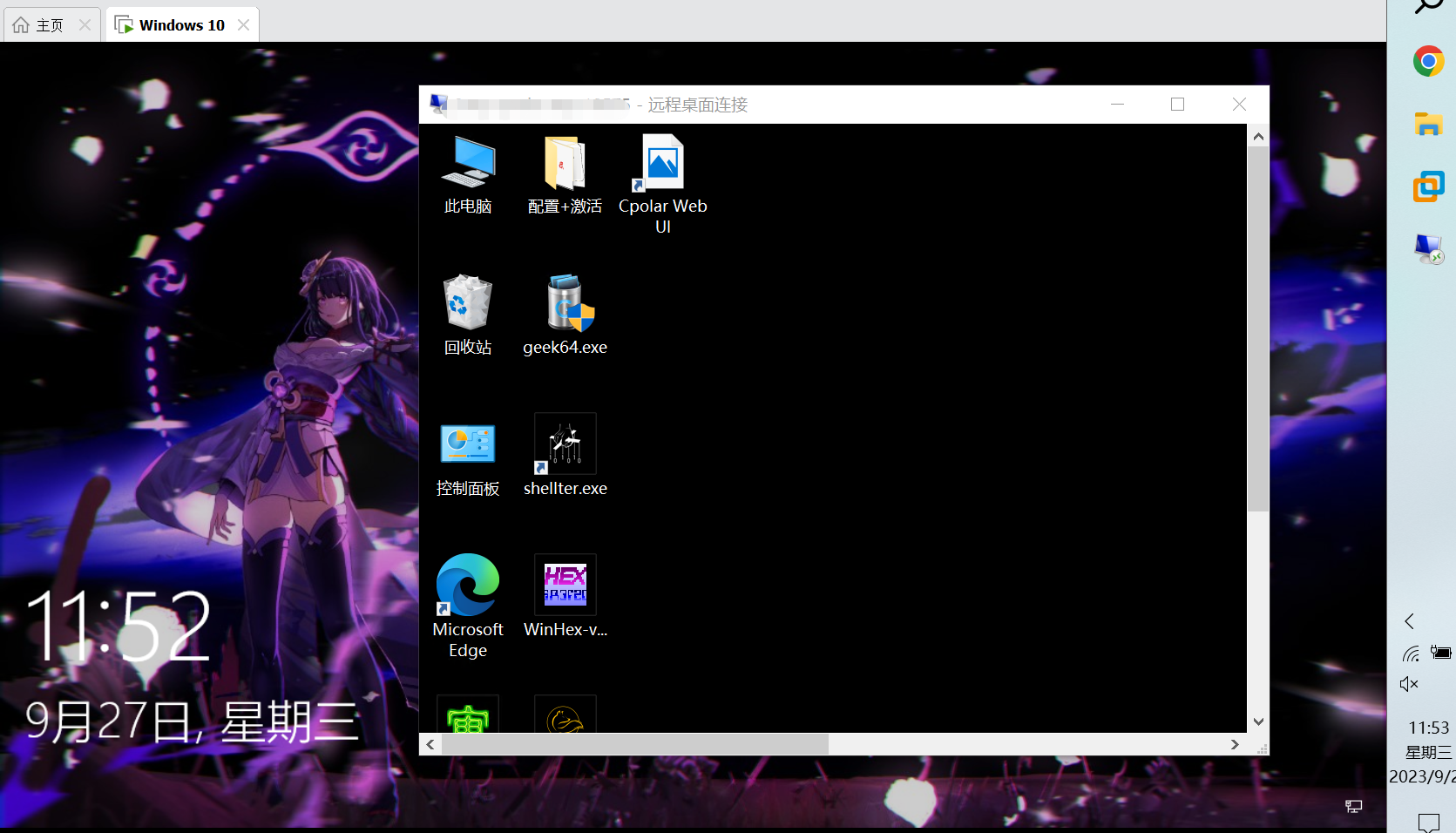Viewport: 1456px width, 833px height.
Task: Switch to the Windows 10 VM tab
Action: pos(182,24)
